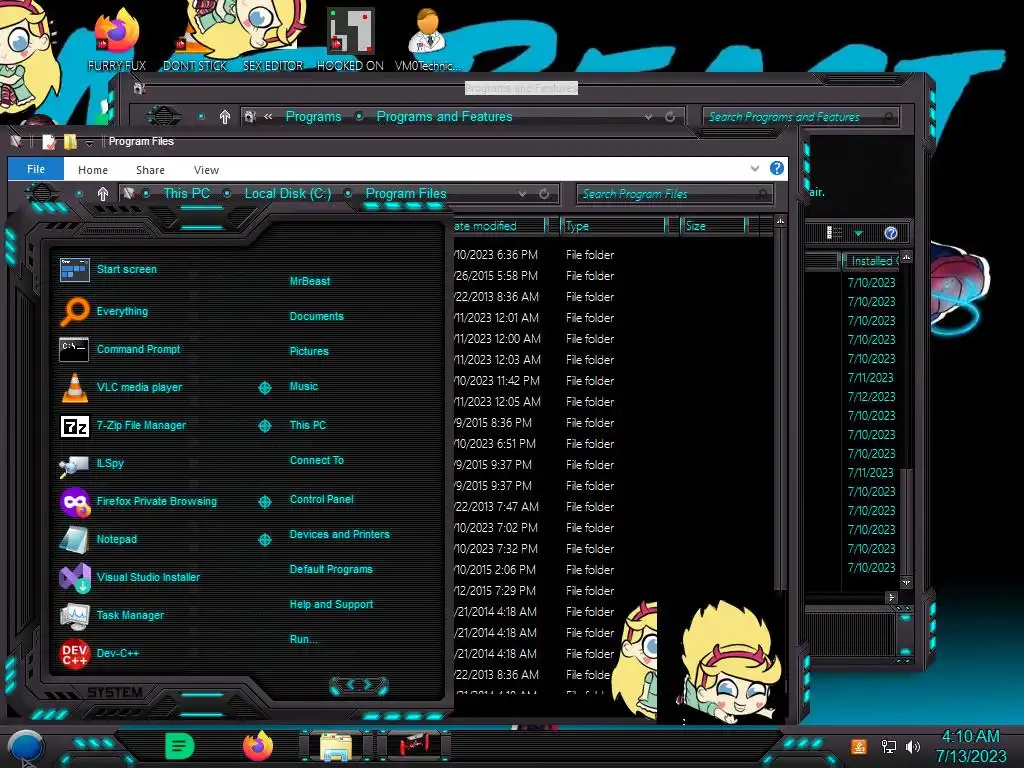Open Control Panel from start menu
1024x768 pixels.
tap(321, 499)
